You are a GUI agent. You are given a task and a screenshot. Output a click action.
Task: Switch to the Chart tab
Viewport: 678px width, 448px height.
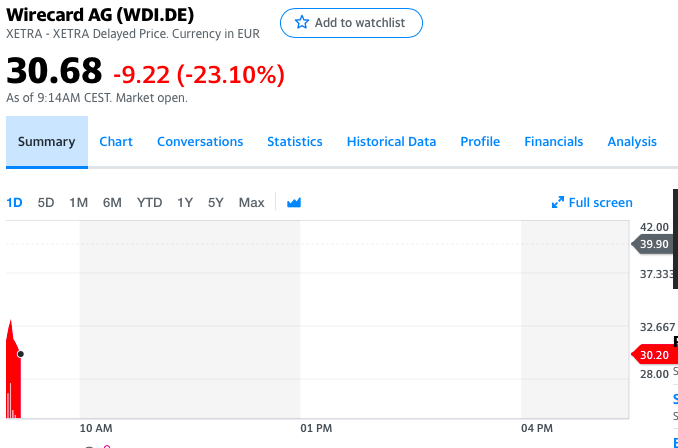tap(116, 142)
